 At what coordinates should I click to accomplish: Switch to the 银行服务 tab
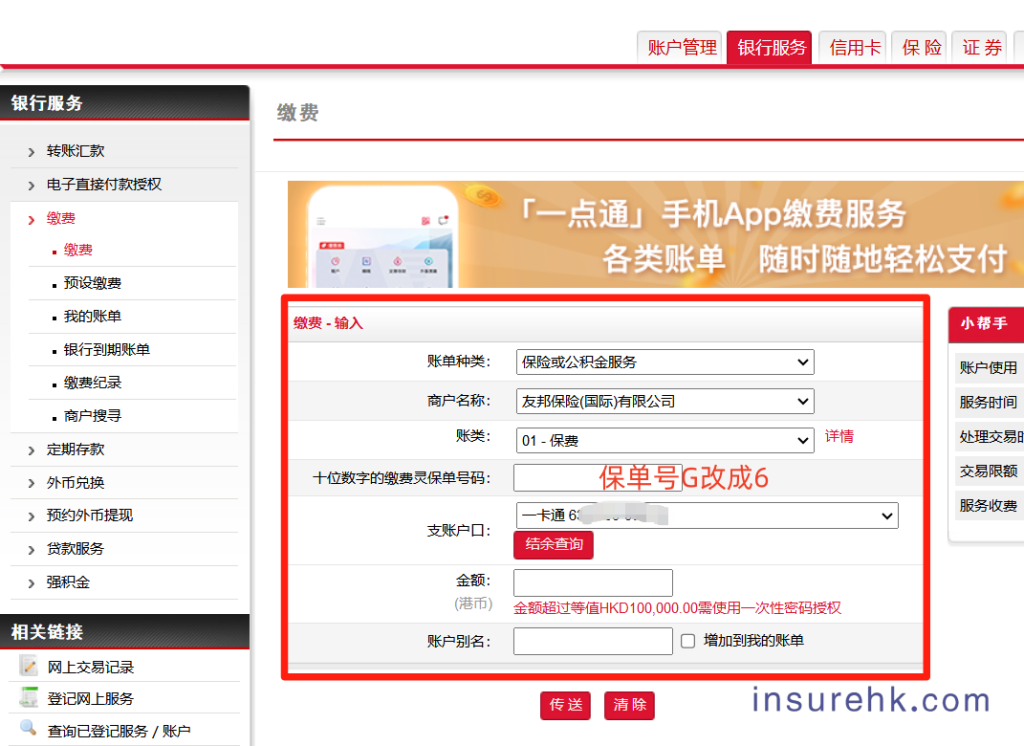770,47
